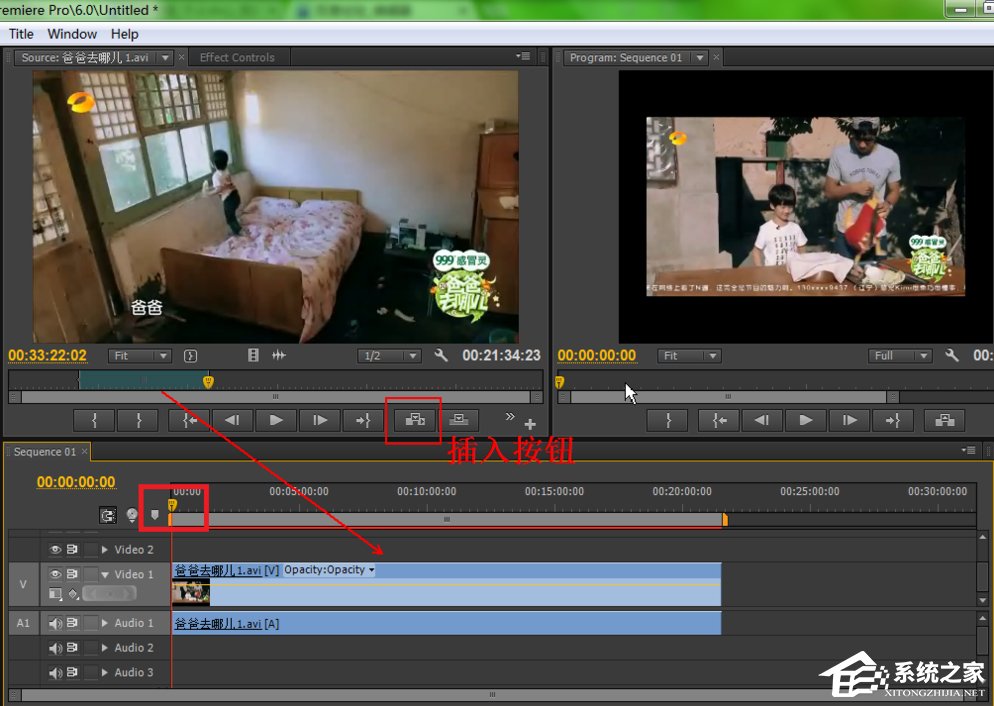
Task: Enable Snap in the timeline
Action: point(108,515)
